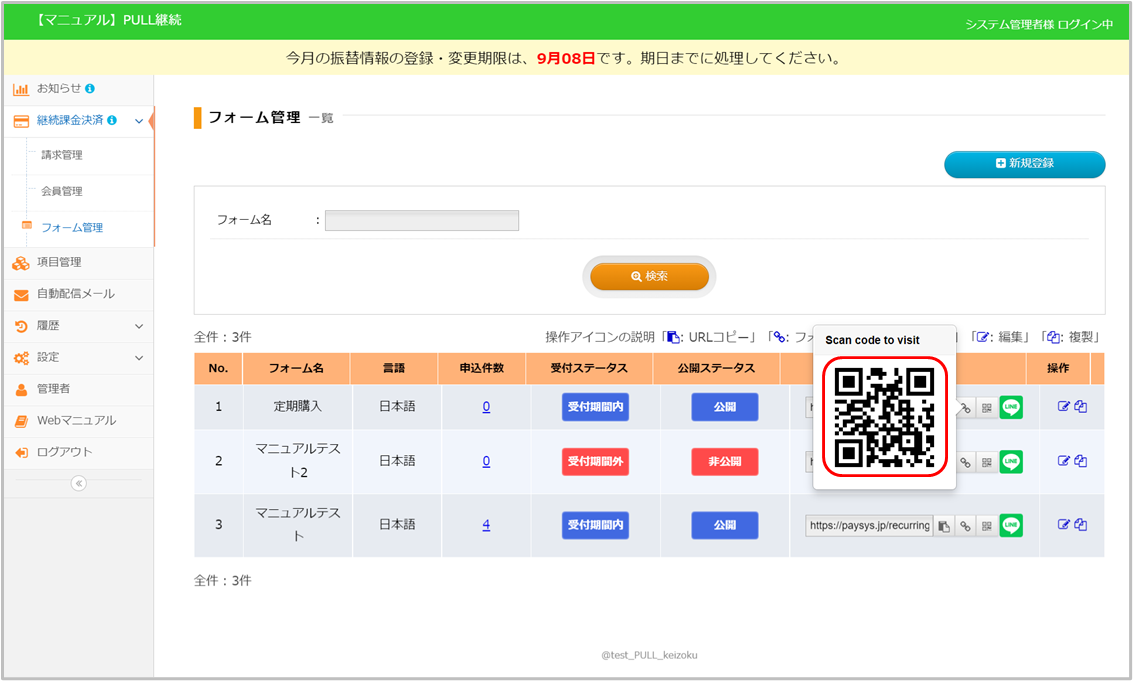Open 請求管理 in the sidebar

[x=62, y=155]
